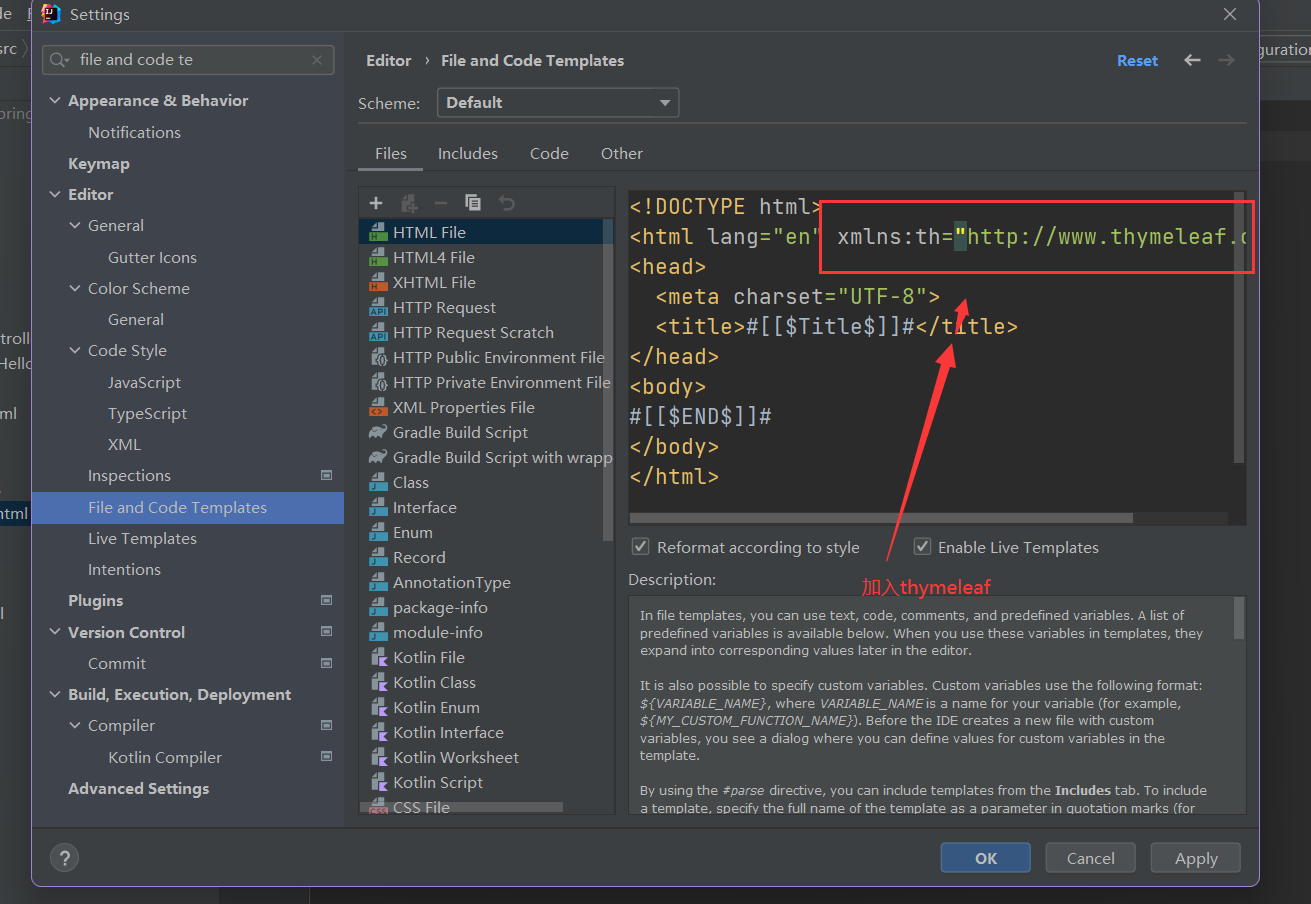Click the back navigation arrow
Screen dimensions: 1311x904
coord(1192,60)
